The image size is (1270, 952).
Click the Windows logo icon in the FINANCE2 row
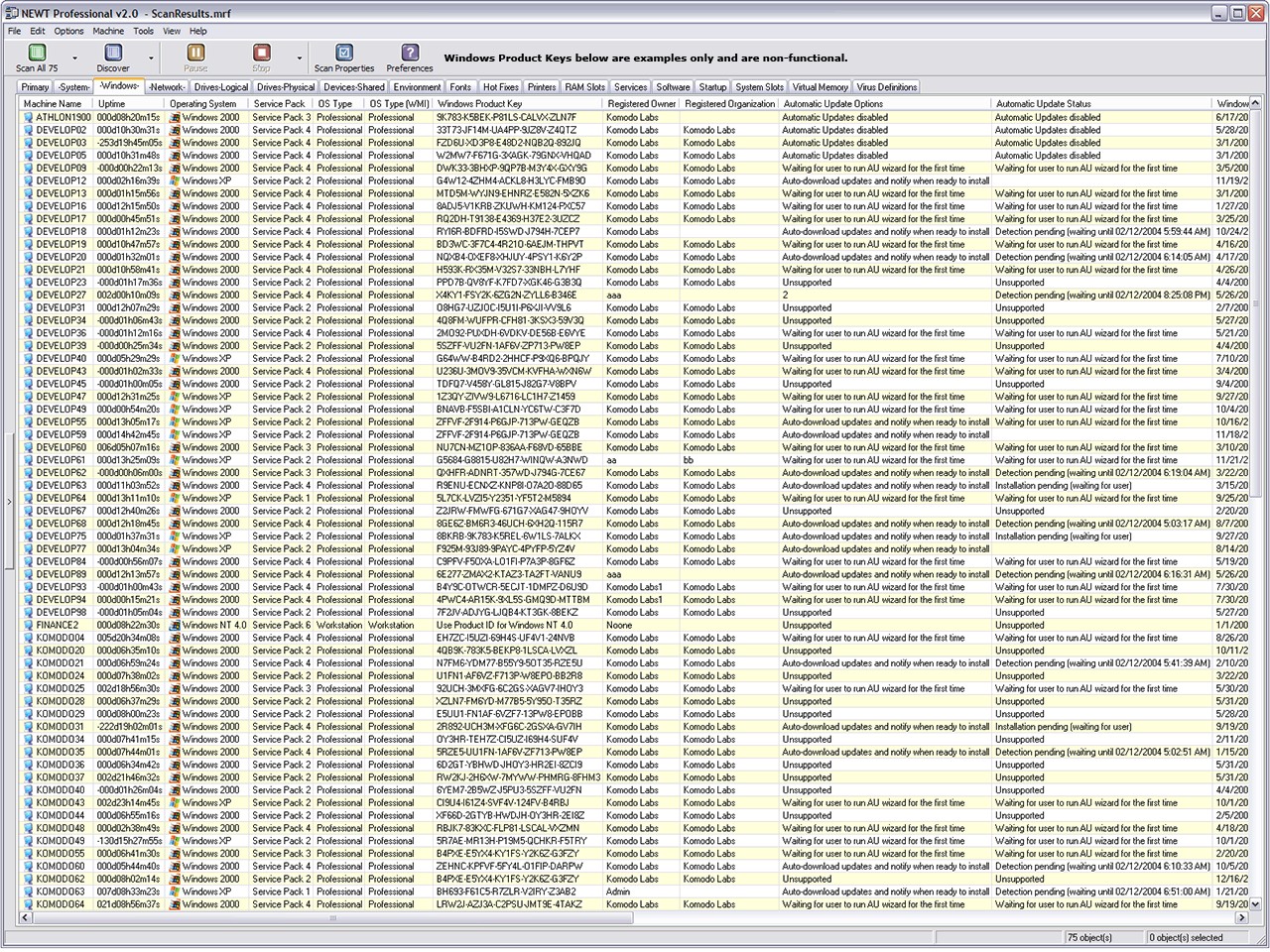tap(175, 626)
